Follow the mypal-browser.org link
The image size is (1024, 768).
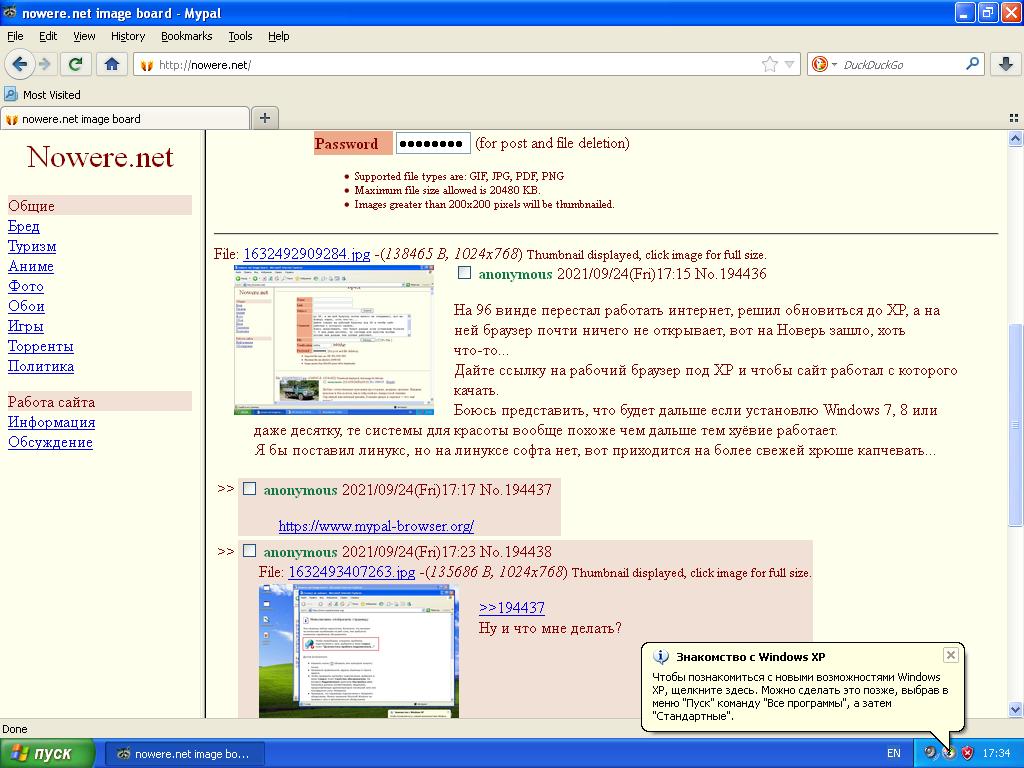(376, 526)
